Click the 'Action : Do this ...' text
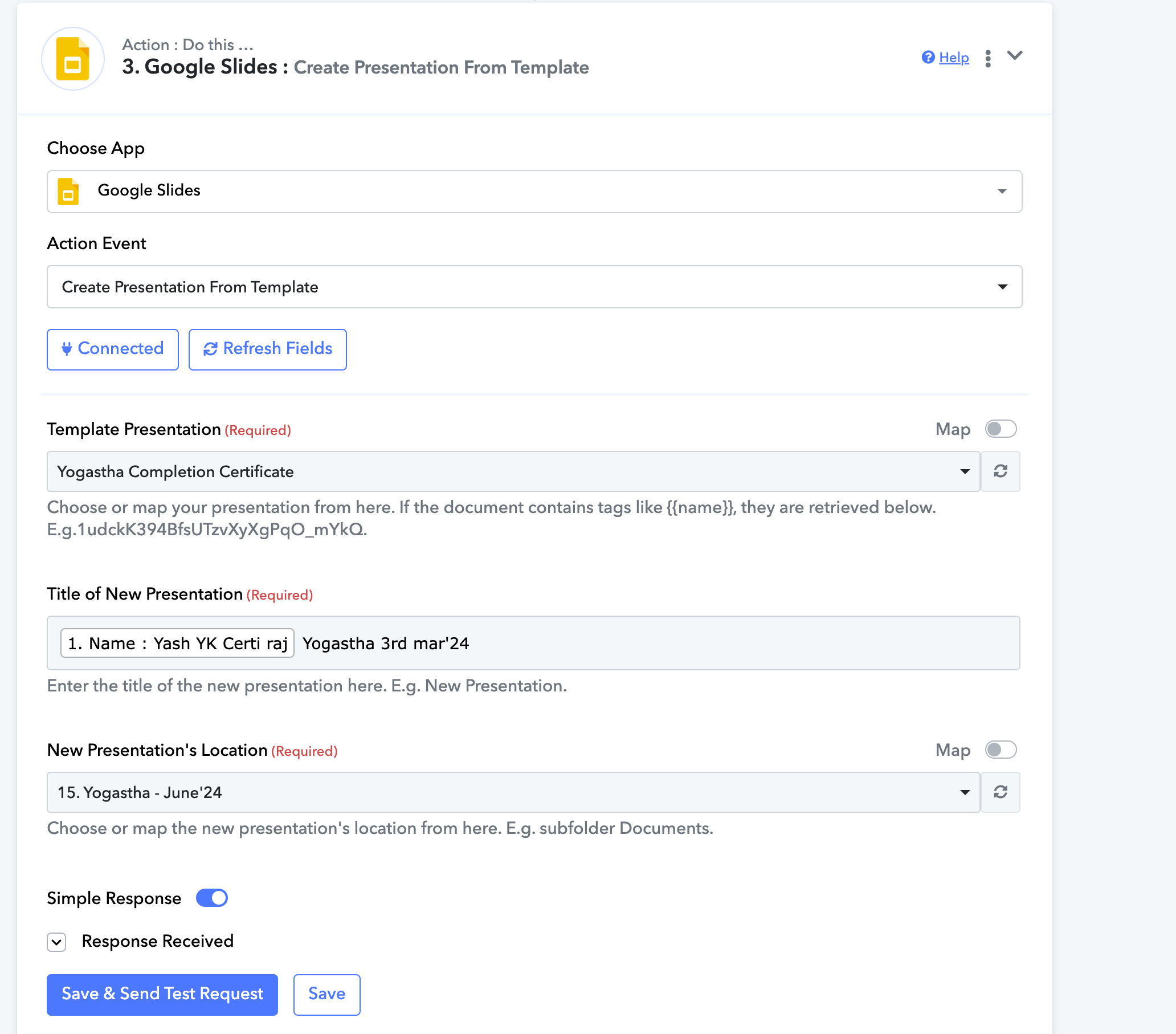This screenshot has width=1176, height=1034. [x=187, y=44]
